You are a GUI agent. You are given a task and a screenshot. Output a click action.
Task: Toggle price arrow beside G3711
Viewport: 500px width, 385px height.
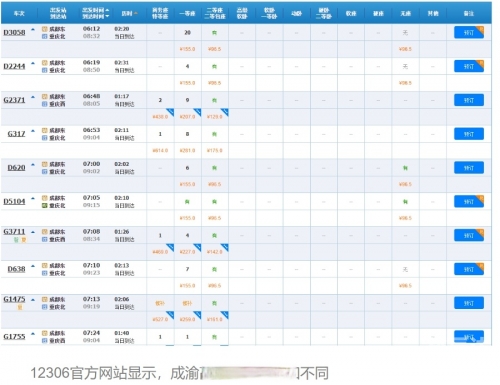click(x=33, y=232)
